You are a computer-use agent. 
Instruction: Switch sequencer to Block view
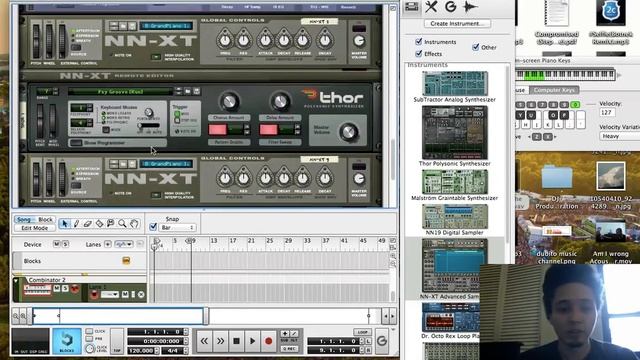[x=45, y=220]
